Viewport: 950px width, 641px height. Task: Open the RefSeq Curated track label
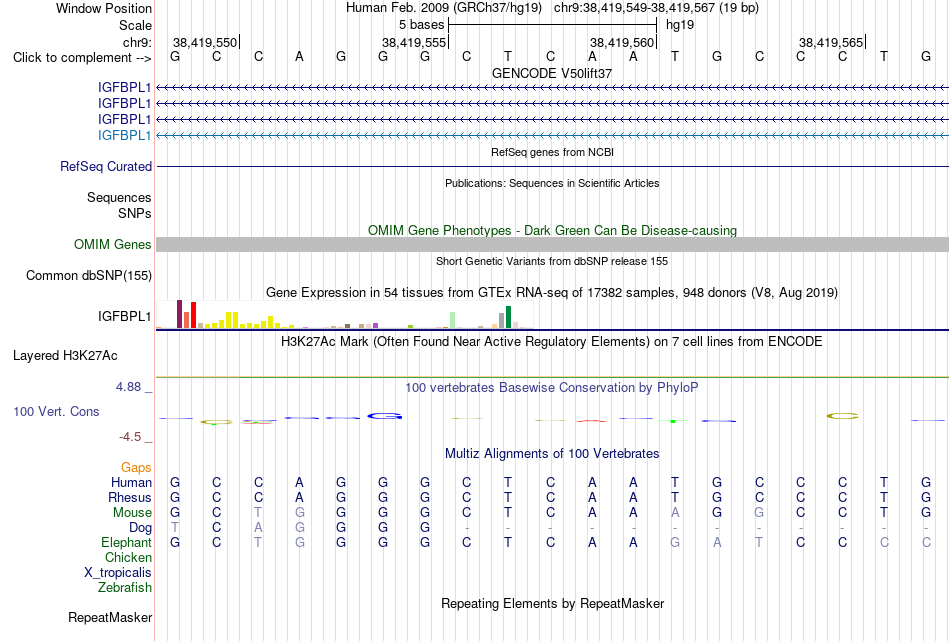coord(106,167)
